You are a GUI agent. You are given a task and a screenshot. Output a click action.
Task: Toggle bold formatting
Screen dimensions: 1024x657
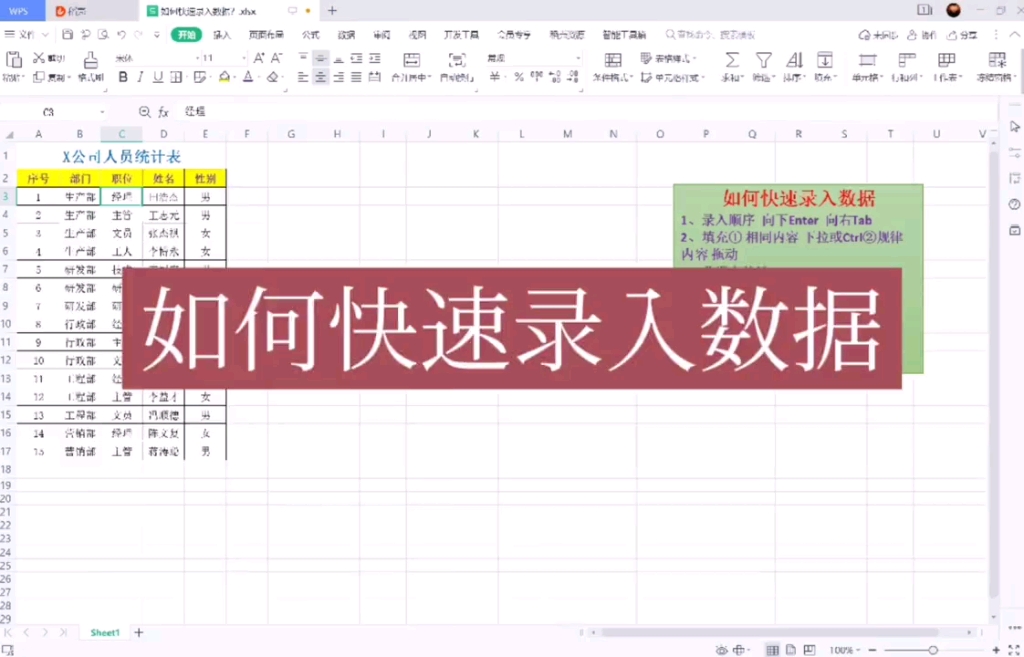(x=123, y=77)
